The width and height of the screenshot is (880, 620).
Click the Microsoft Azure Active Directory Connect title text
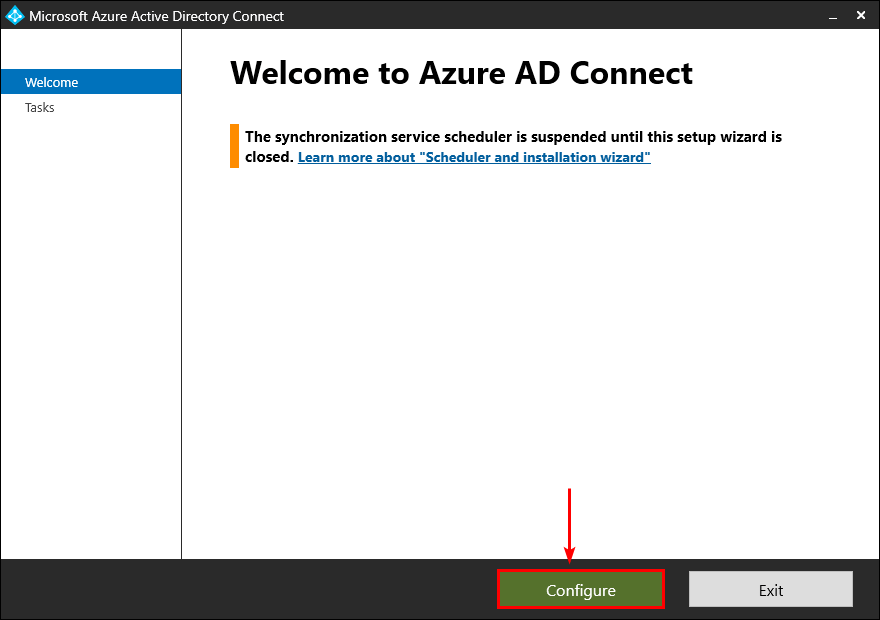[x=157, y=16]
